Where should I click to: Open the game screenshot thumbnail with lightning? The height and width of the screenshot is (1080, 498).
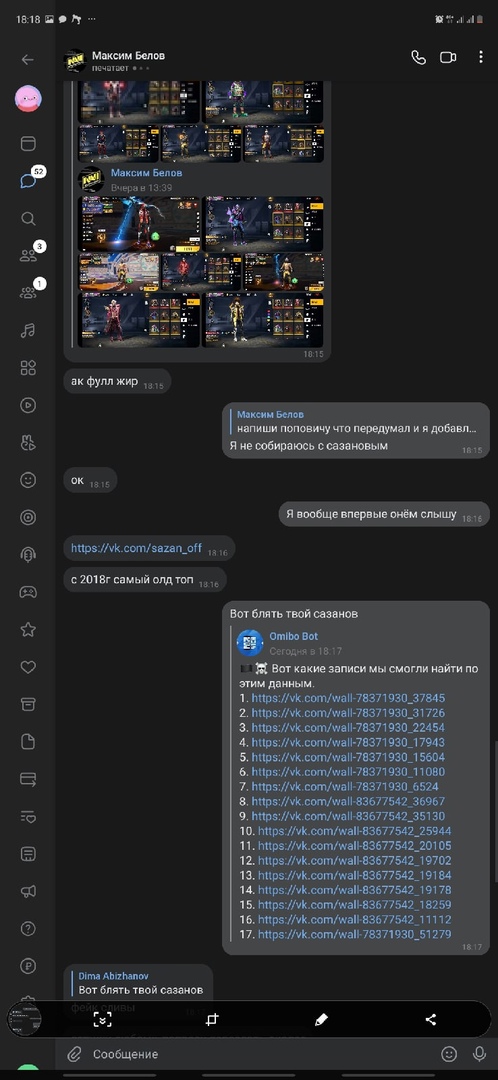[139, 224]
